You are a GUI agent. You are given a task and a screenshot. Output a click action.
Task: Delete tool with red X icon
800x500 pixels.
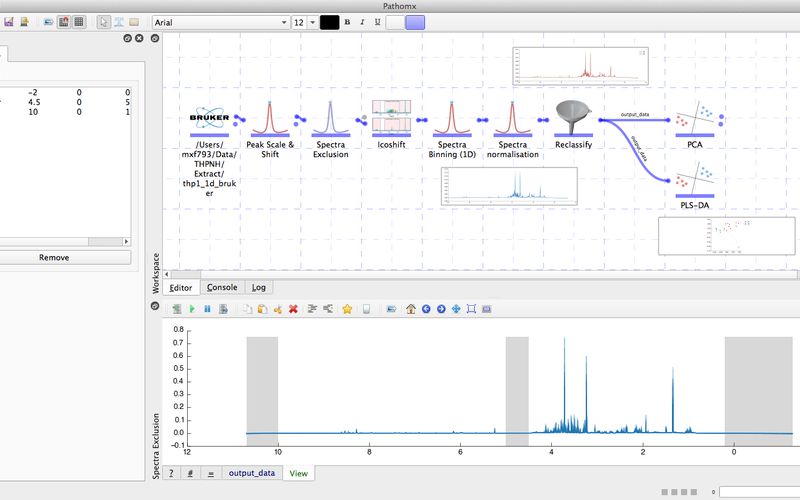293,309
